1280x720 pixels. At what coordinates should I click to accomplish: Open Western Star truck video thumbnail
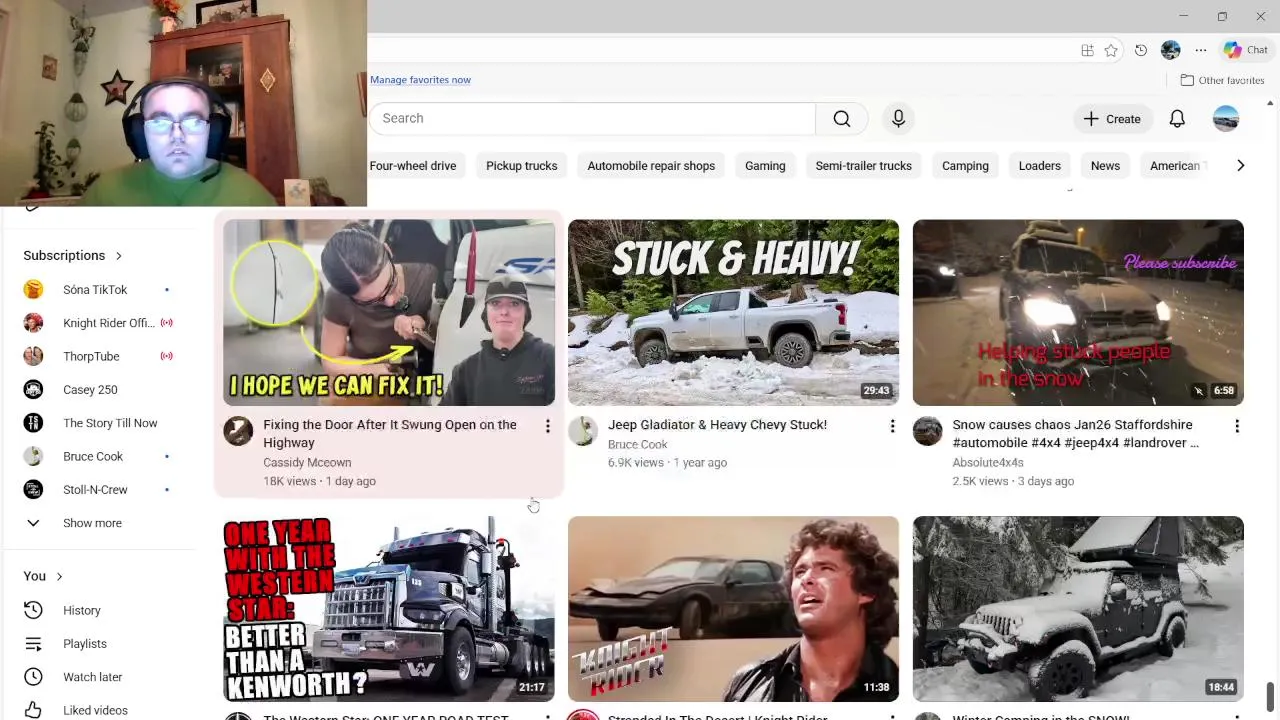389,609
